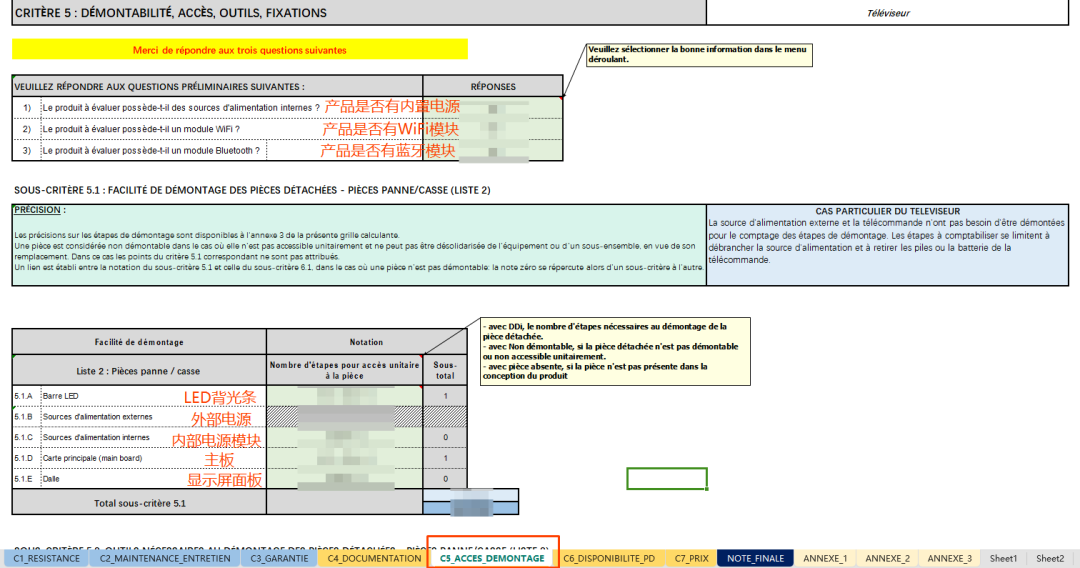Click the 'Total sous-critère 5.1' label cell
This screenshot has width=1080, height=568.
click(139, 503)
